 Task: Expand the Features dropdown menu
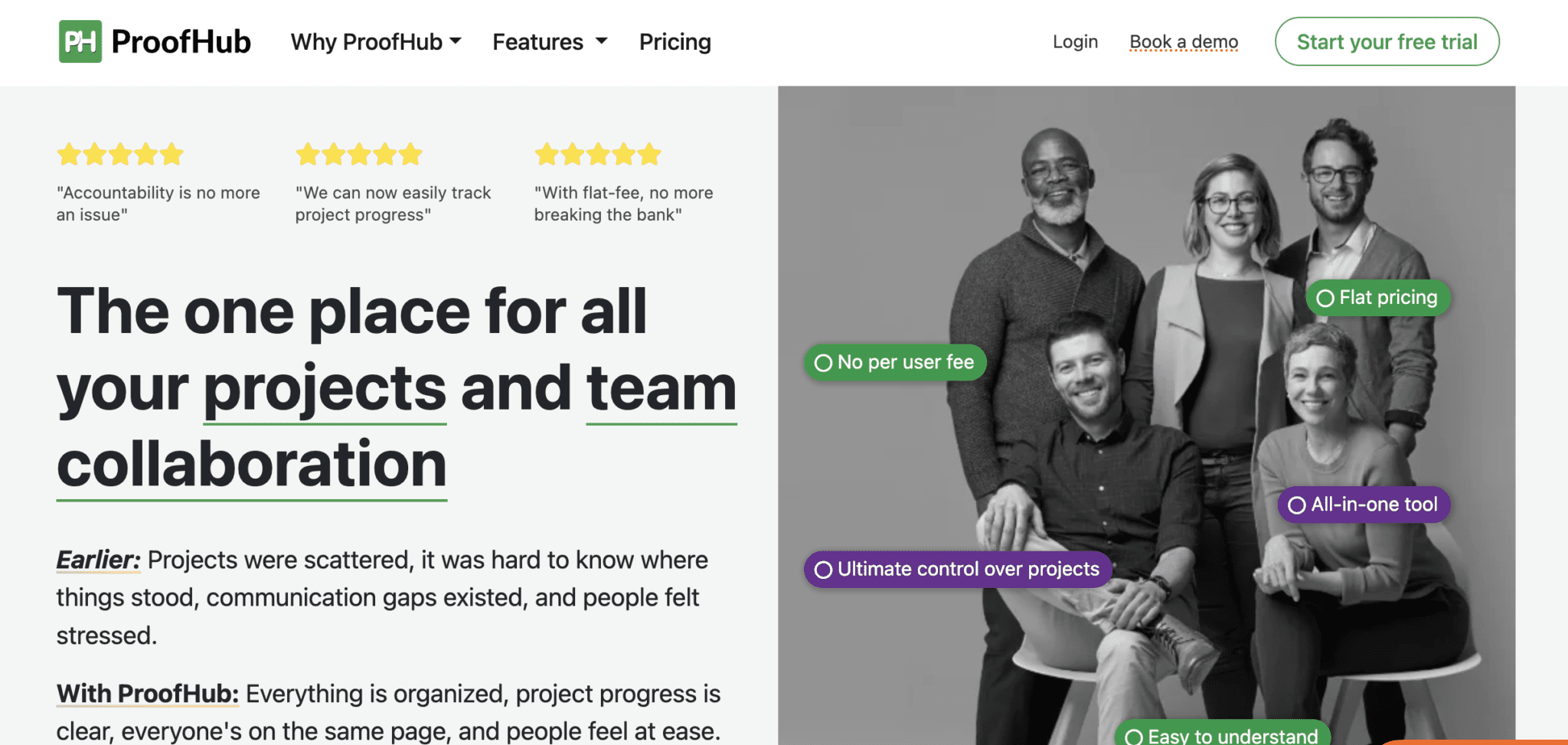tap(538, 42)
